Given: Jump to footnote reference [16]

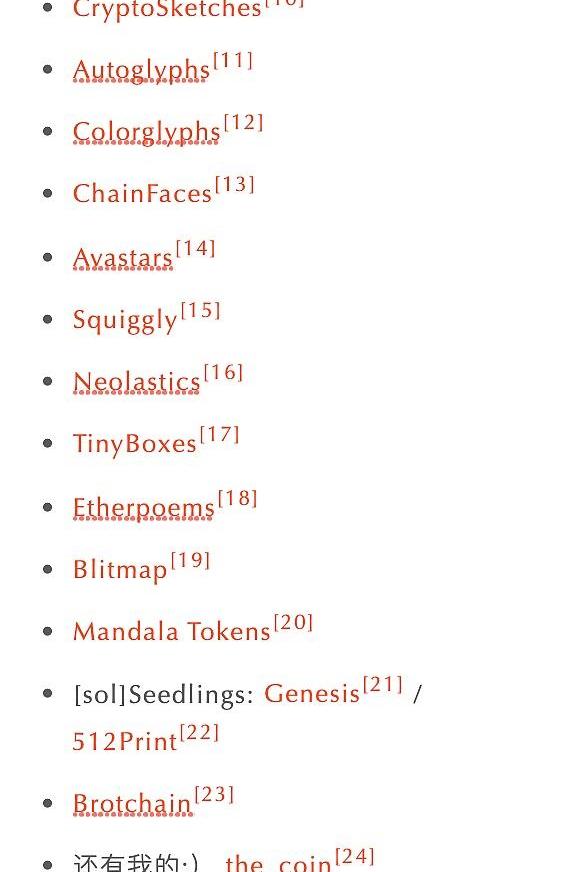Looking at the screenshot, I should tap(224, 373).
